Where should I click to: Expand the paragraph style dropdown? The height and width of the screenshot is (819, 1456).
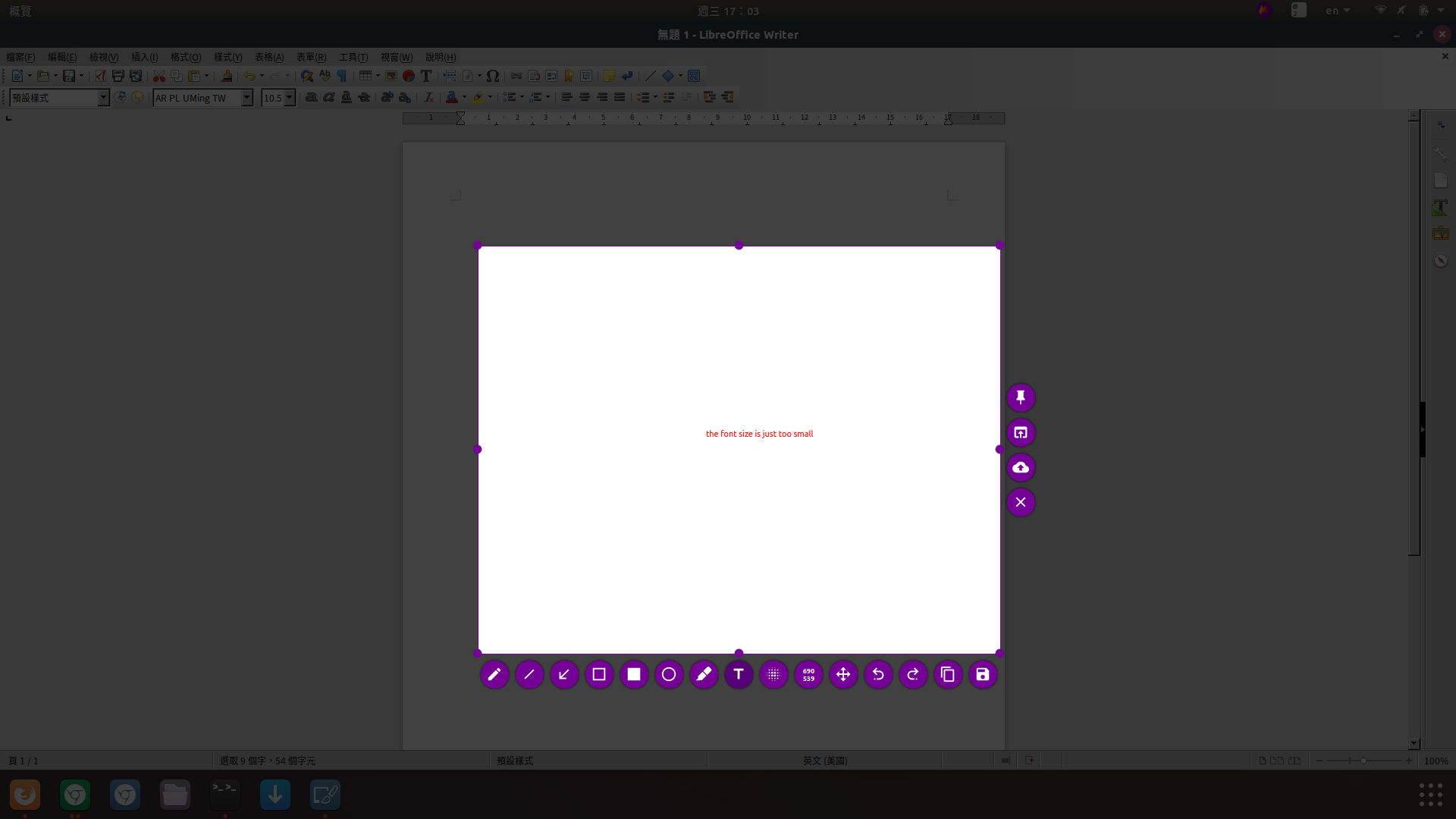click(103, 98)
